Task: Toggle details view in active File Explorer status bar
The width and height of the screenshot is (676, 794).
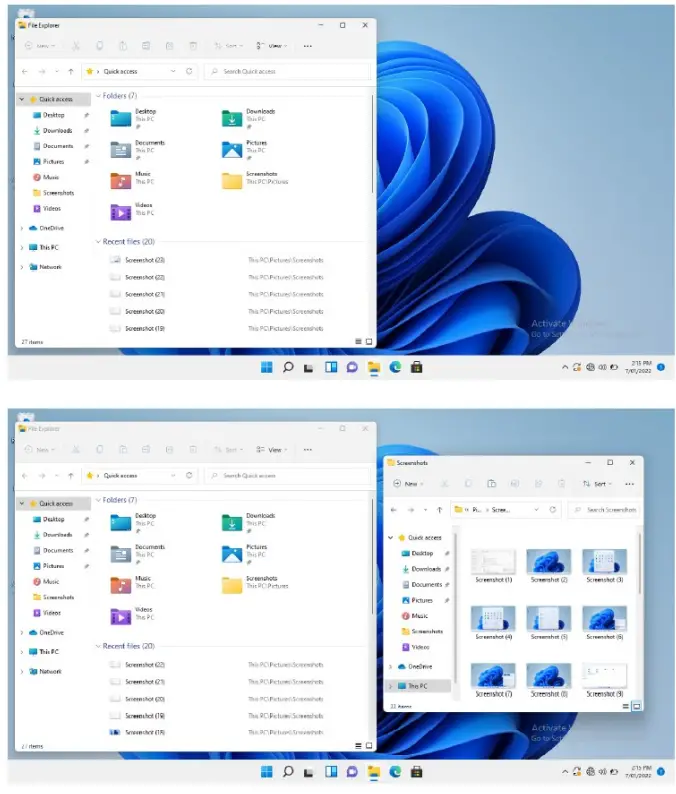Action: click(358, 342)
